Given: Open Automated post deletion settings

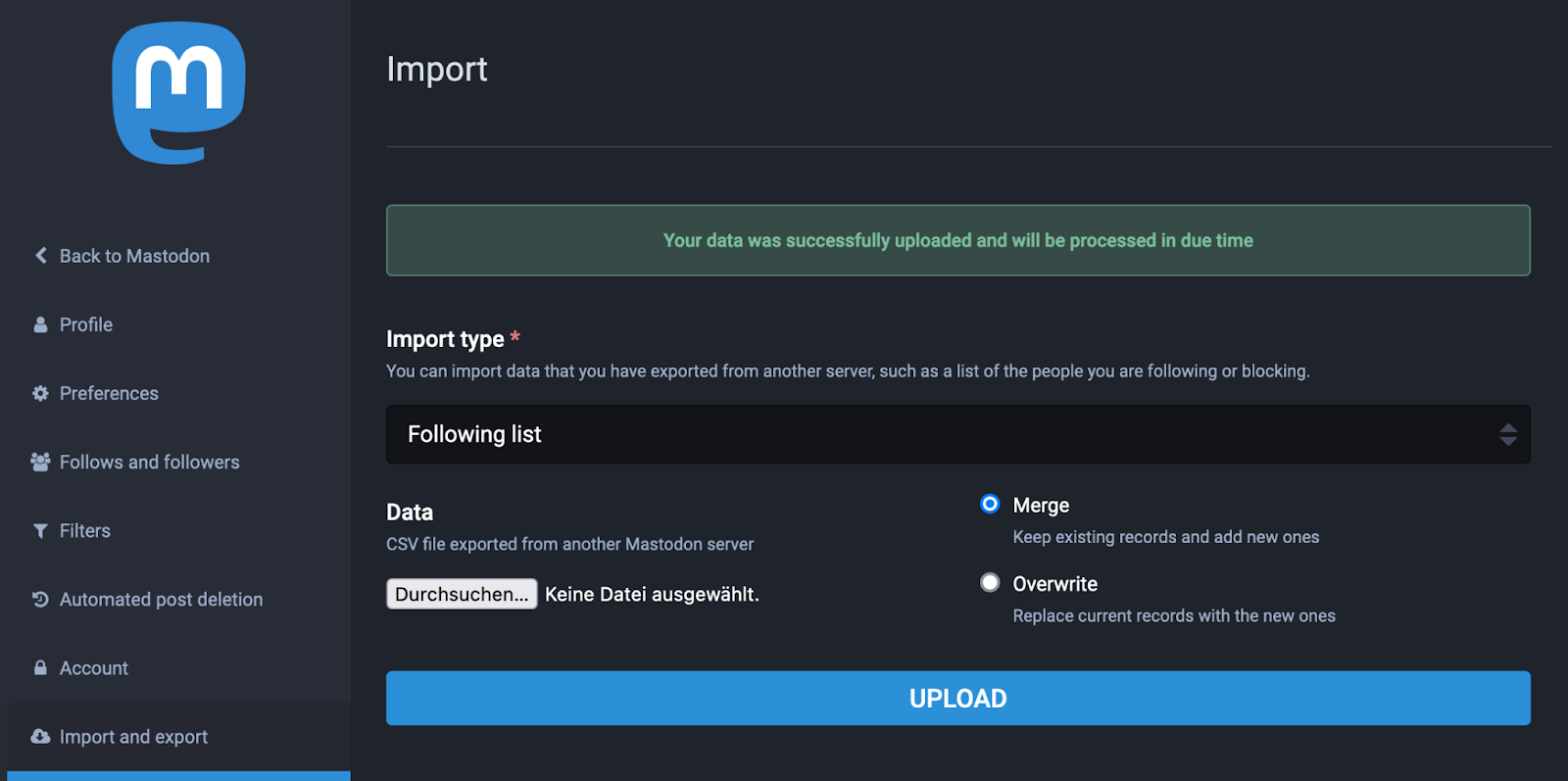Looking at the screenshot, I should [161, 599].
